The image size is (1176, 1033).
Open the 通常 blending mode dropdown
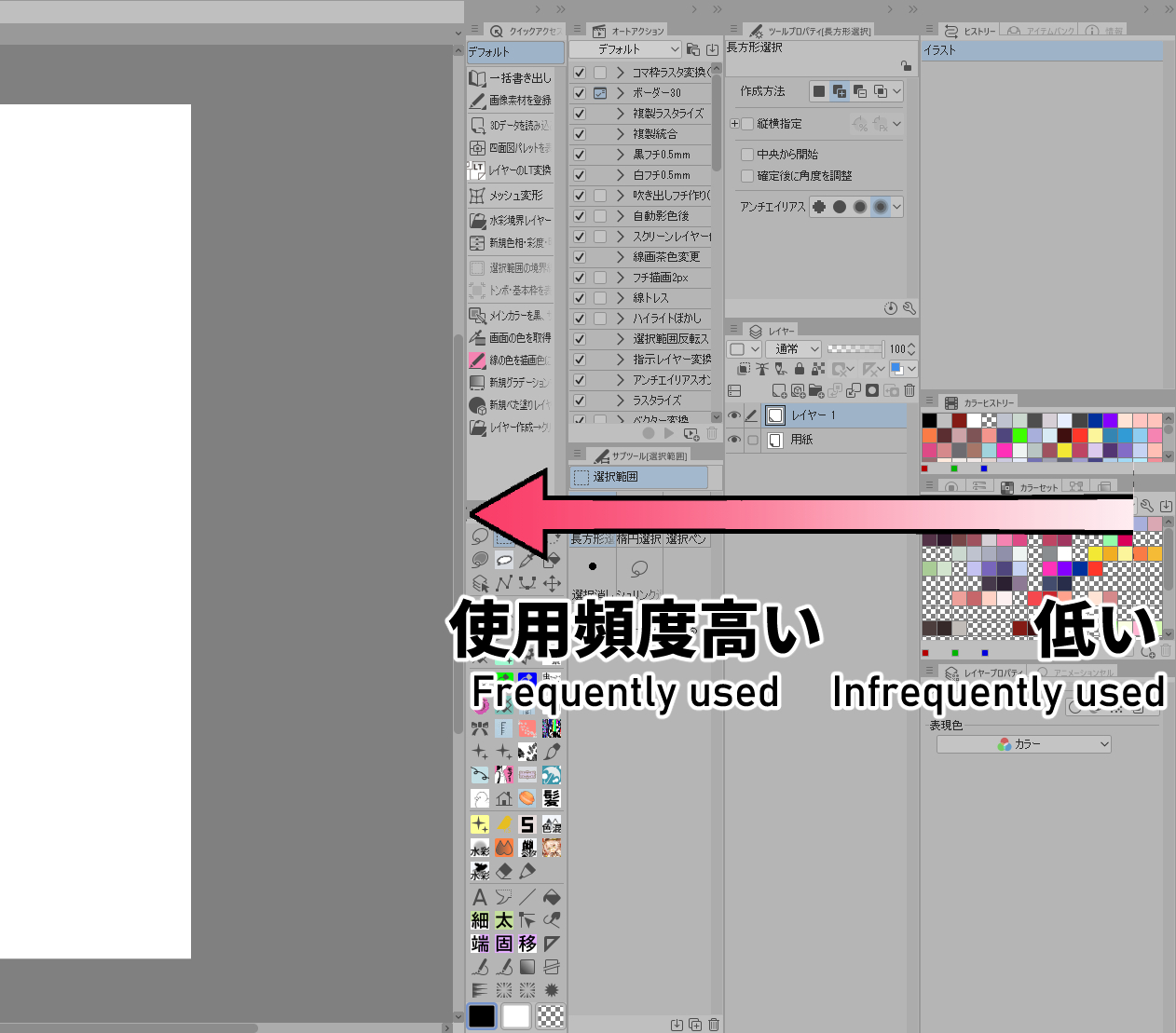click(795, 348)
